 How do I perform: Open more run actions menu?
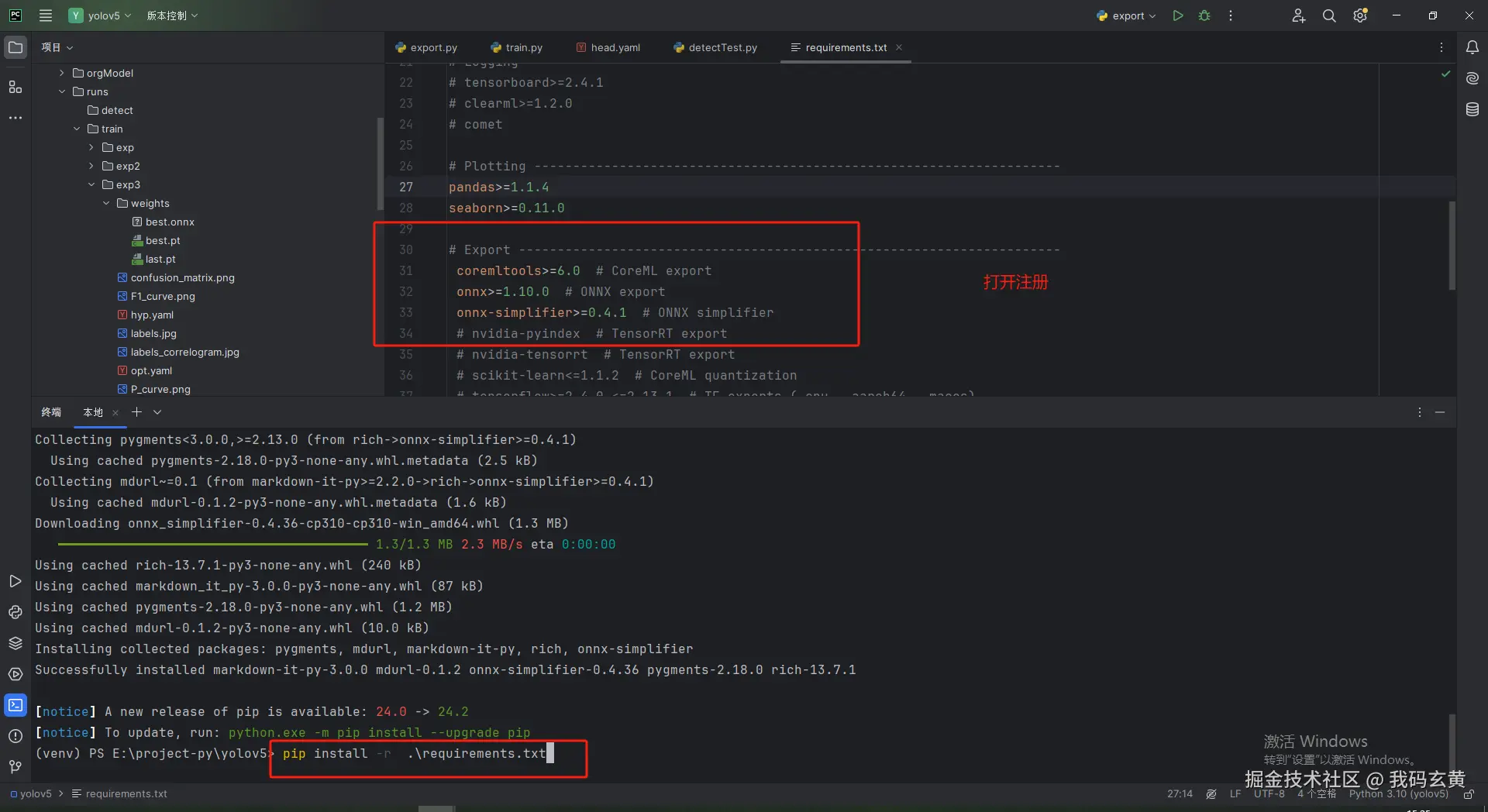1231,15
